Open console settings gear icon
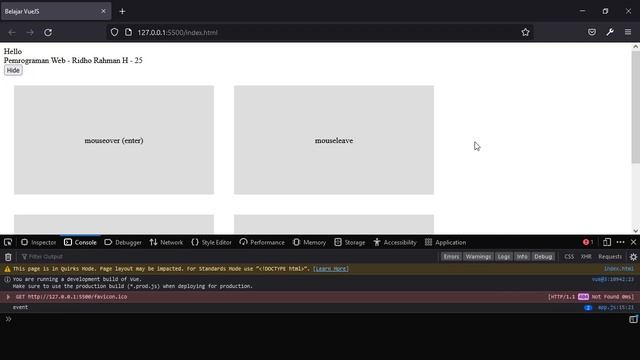The image size is (640, 360). (633, 257)
